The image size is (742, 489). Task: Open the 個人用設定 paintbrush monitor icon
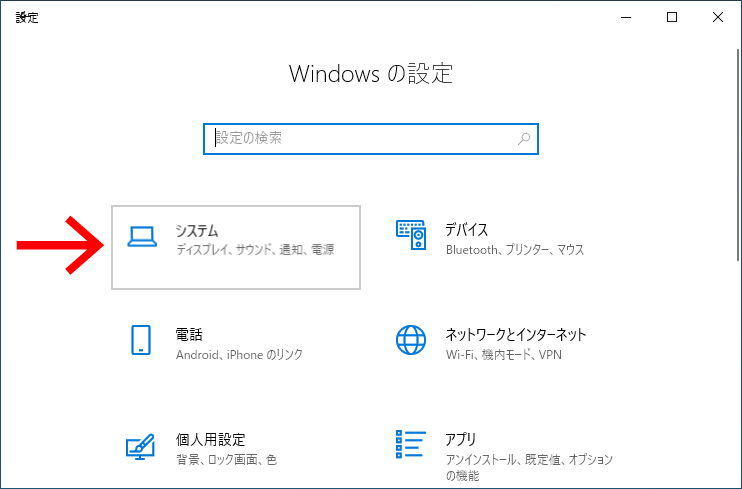[140, 446]
